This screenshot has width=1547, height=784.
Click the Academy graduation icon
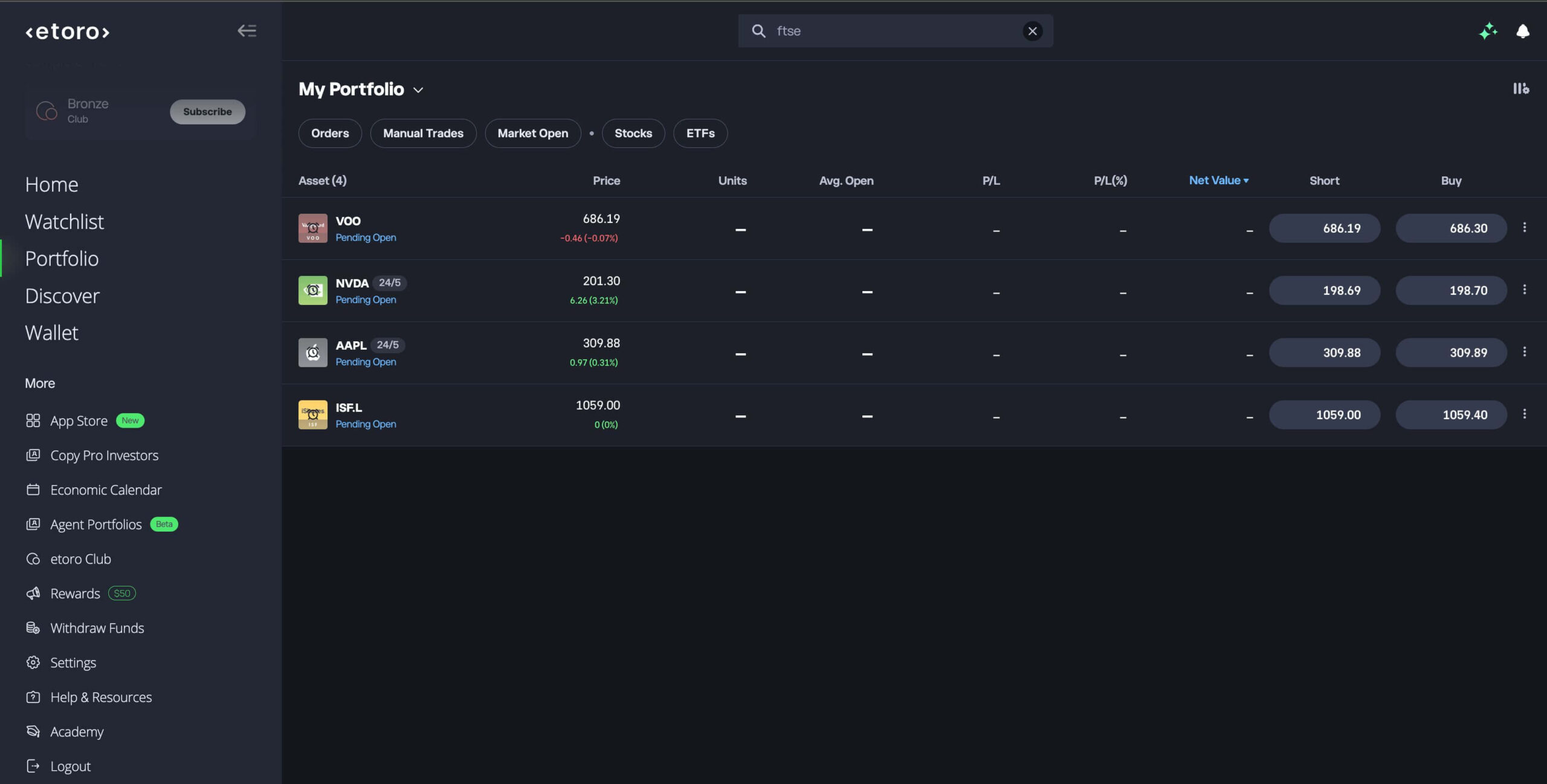[33, 731]
